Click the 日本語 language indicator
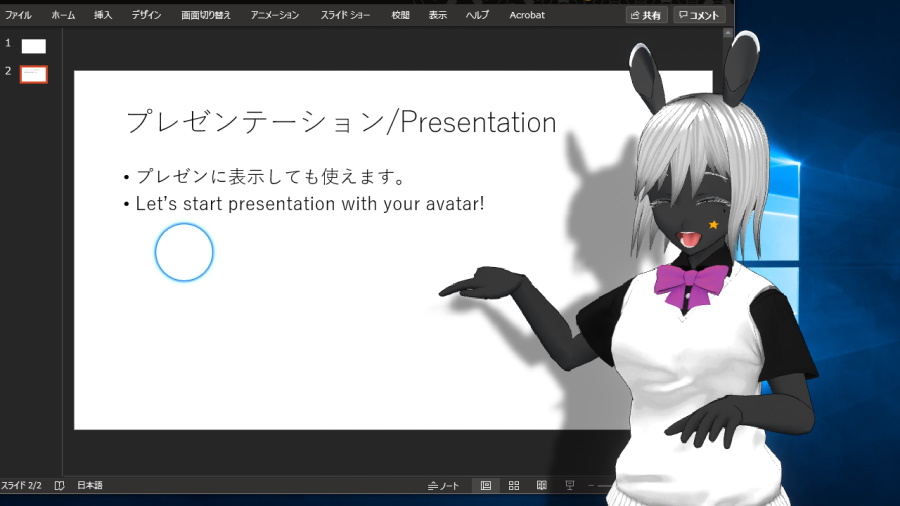 (x=90, y=485)
